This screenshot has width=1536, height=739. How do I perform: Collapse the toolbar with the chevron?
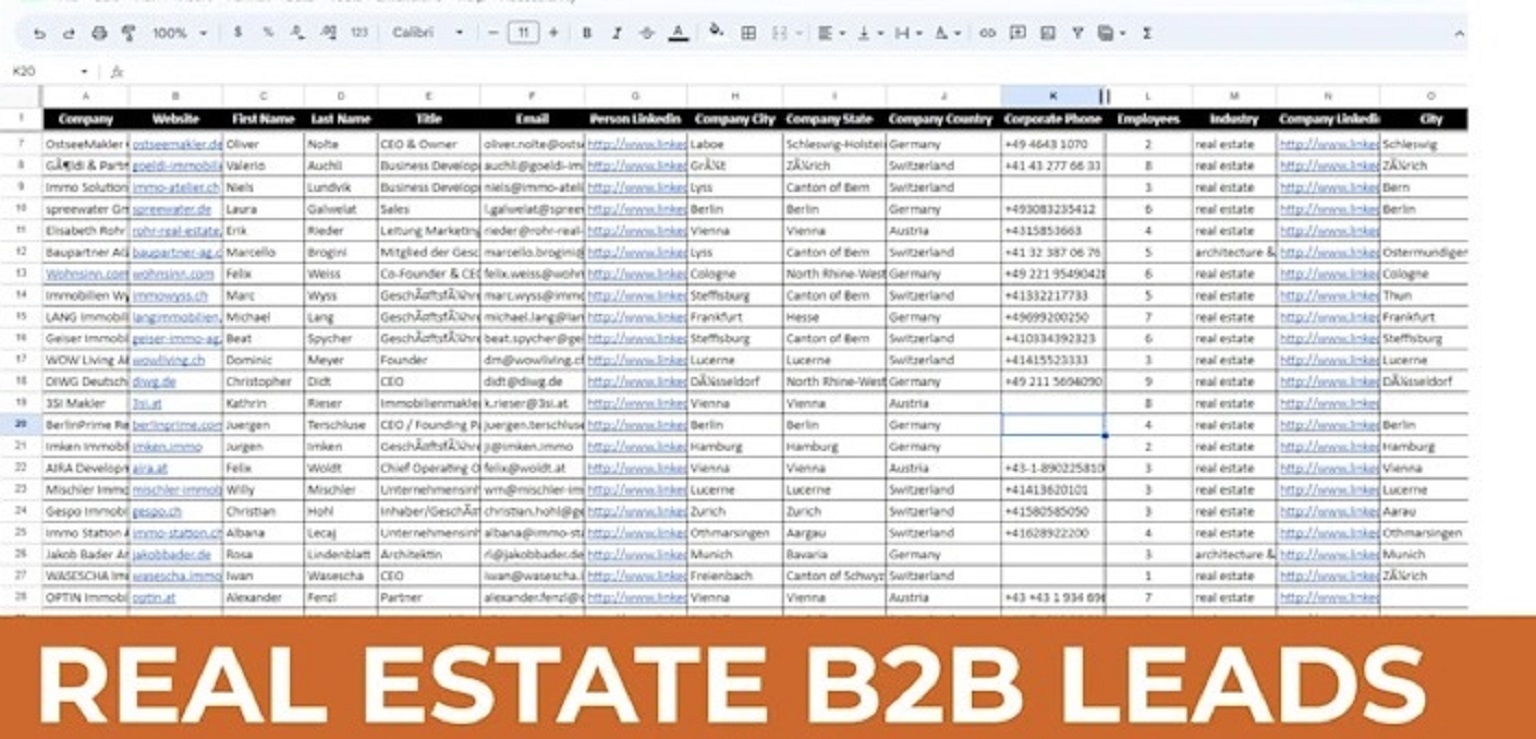coord(1459,33)
